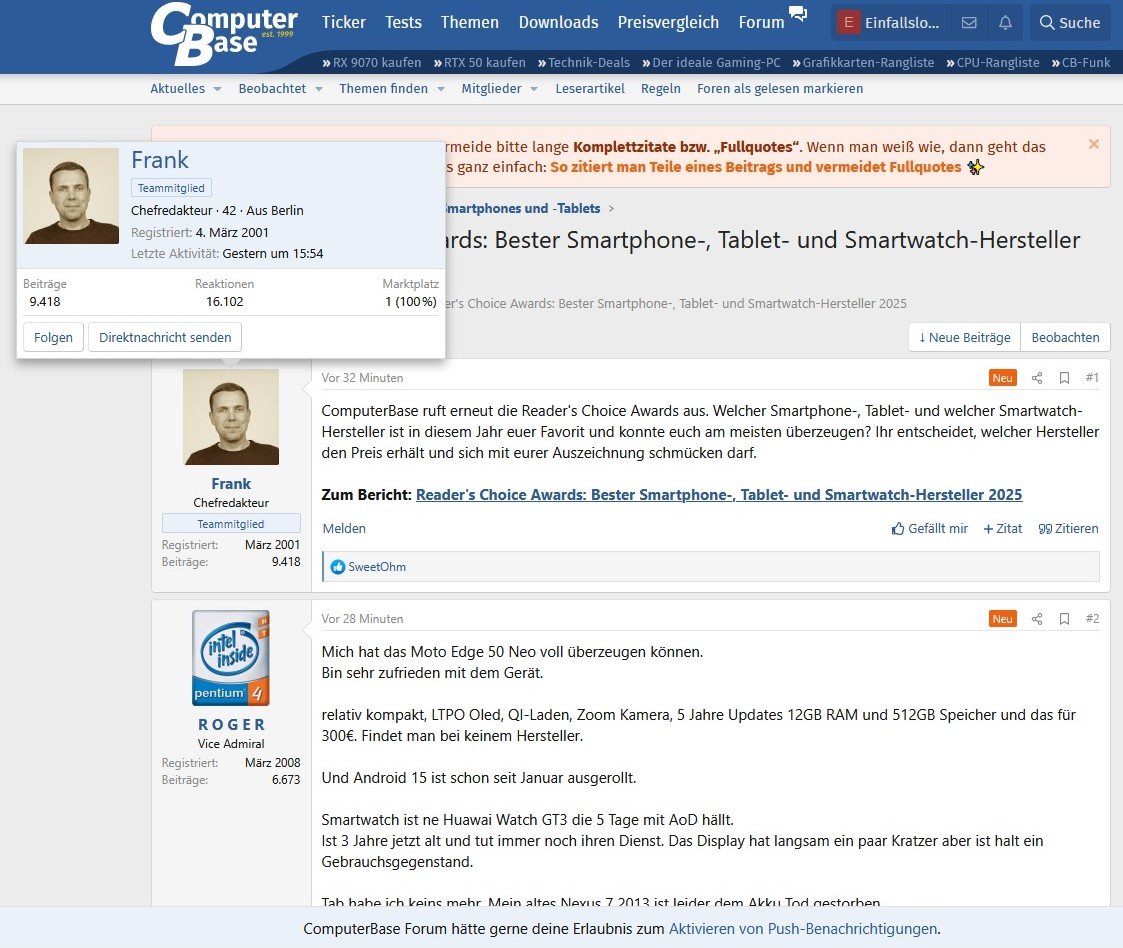The height and width of the screenshot is (948, 1123).
Task: Click Aktivieren von Push-Benachrichtigungen link
Action: coord(803,929)
